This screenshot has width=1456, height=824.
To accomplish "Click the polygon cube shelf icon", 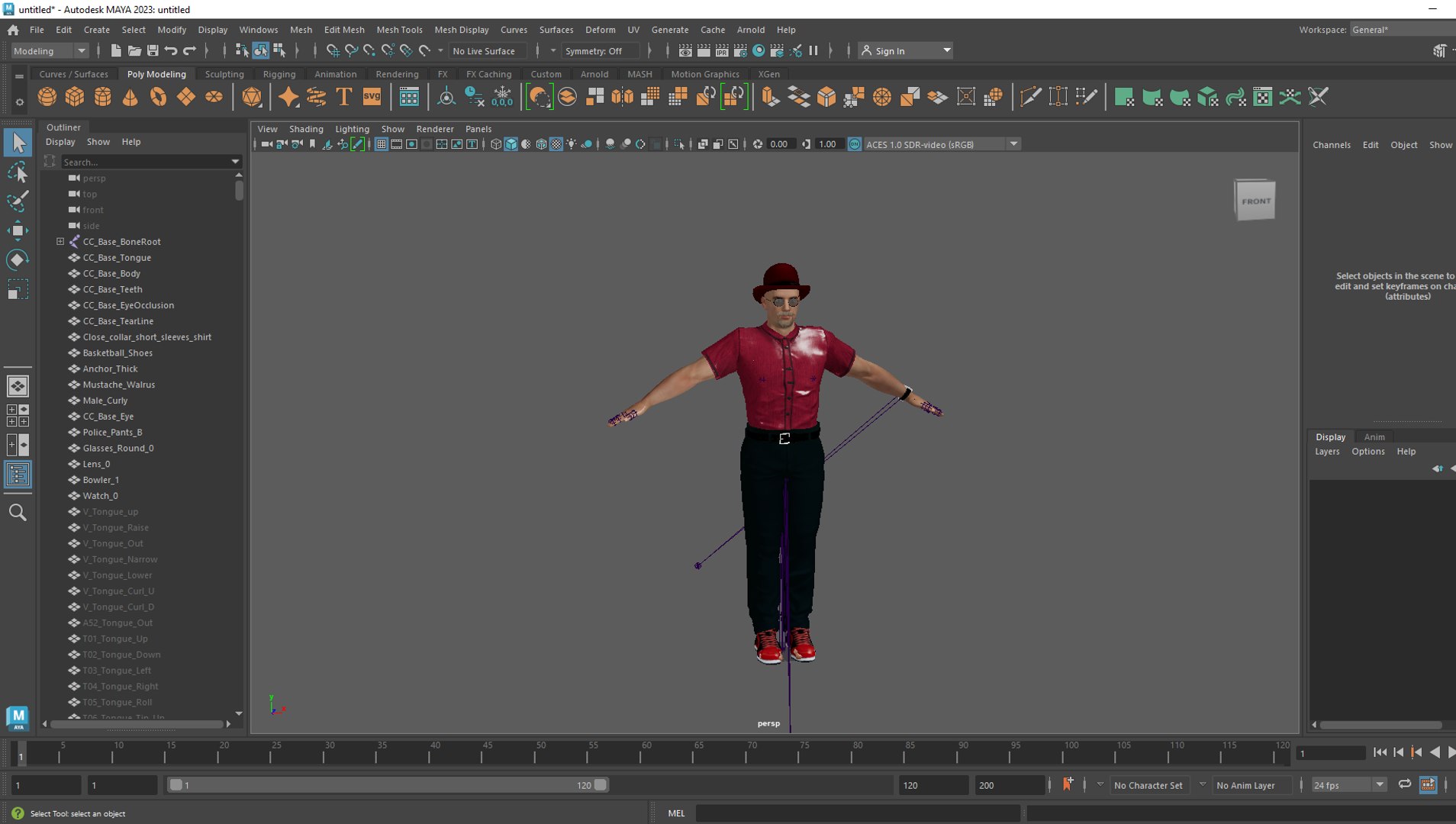I will (75, 97).
